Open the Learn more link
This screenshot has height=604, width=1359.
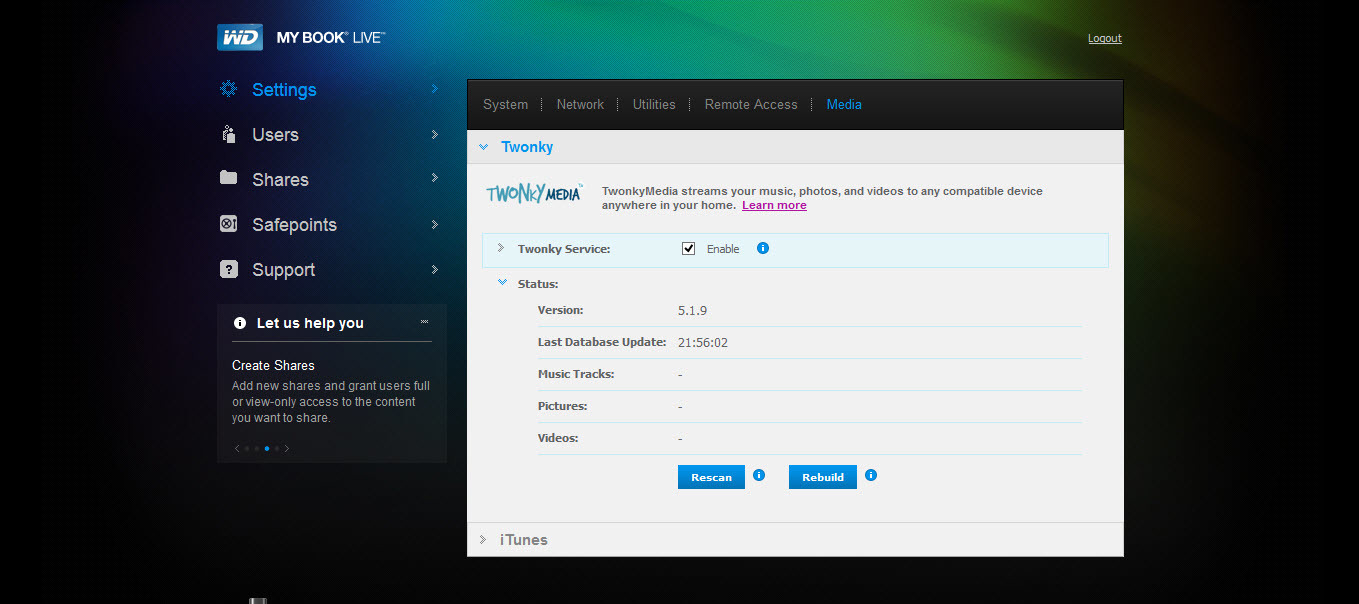pos(774,205)
